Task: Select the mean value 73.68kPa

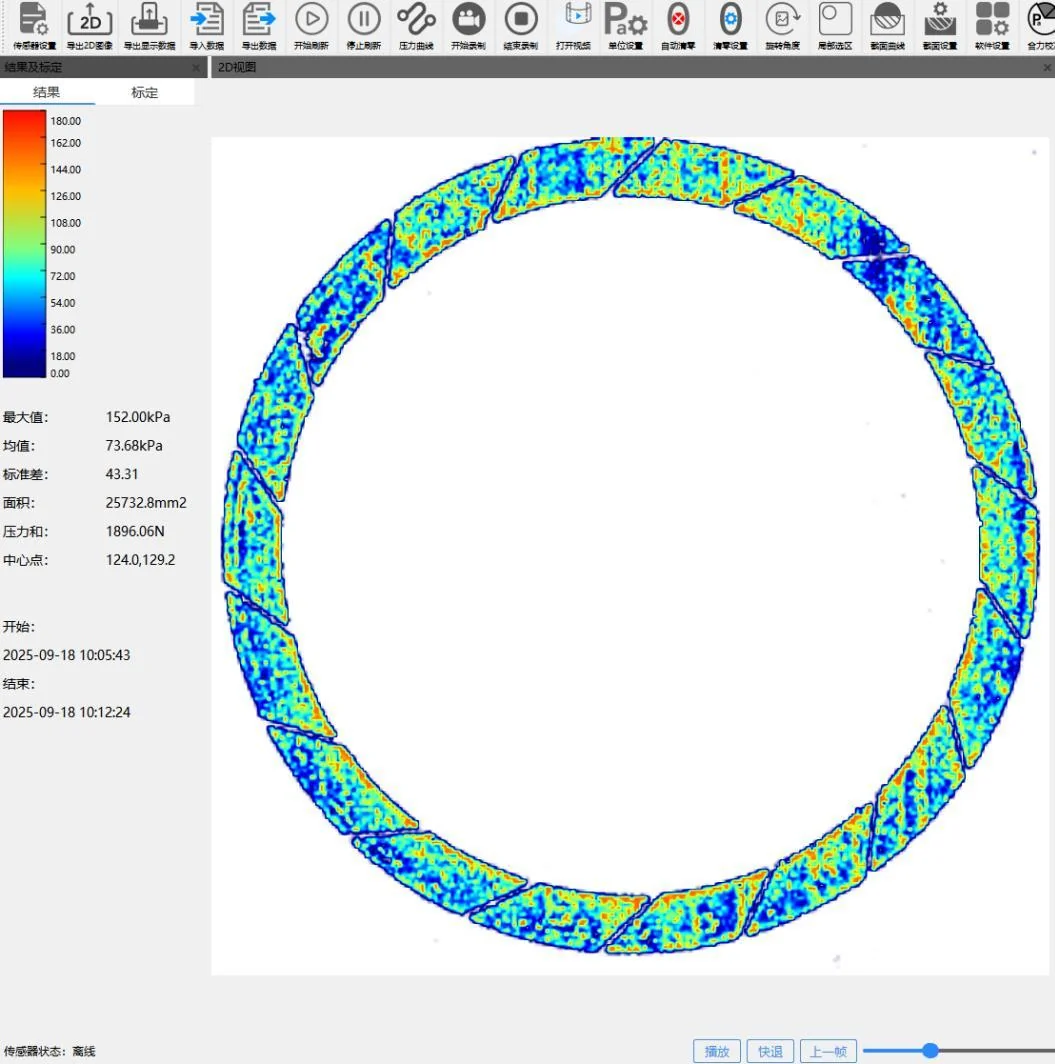Action: 134,445
